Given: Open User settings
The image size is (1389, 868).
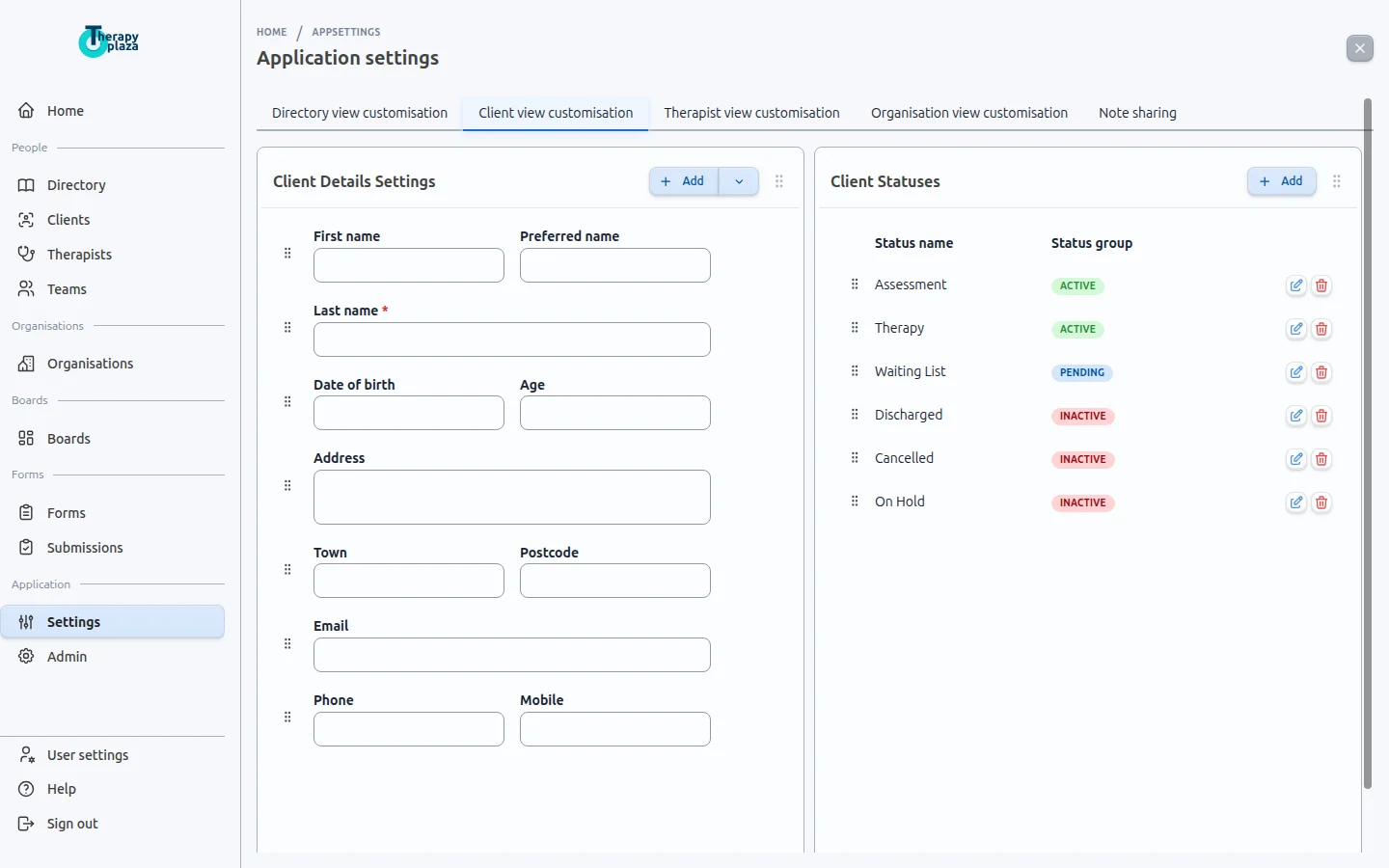Looking at the screenshot, I should tap(113, 755).
